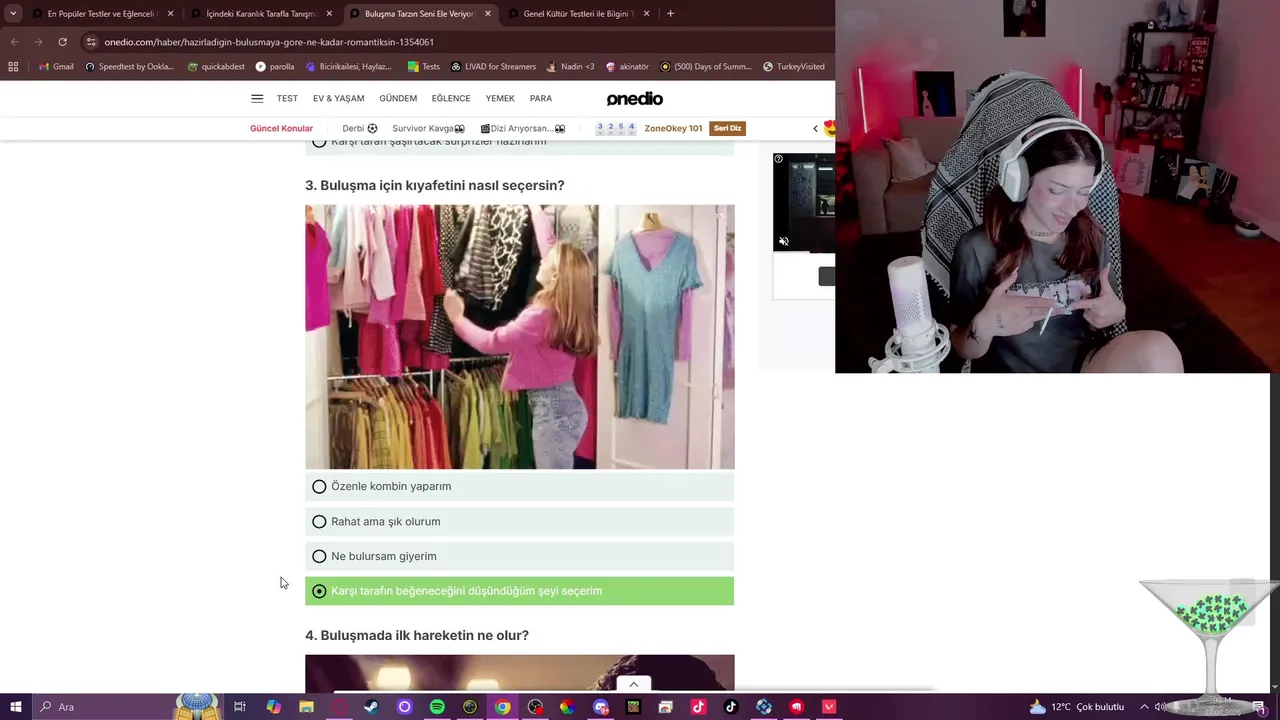Expand the bottom panel up-chevron
1280x720 pixels.
tap(633, 685)
